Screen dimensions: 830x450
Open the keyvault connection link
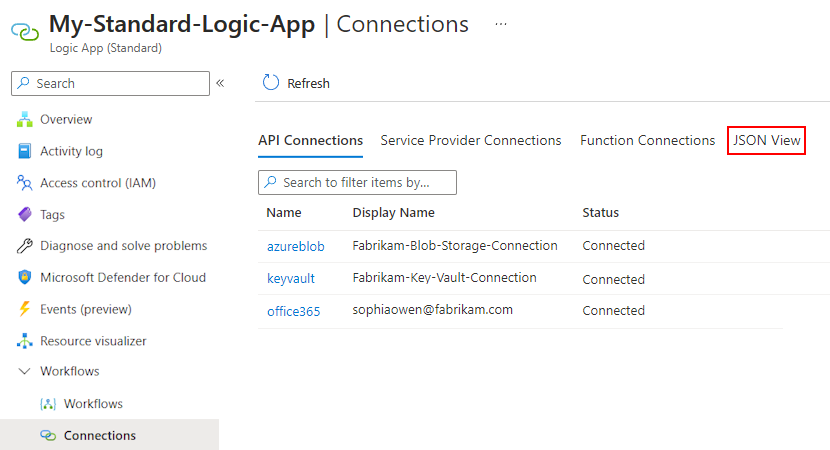click(291, 278)
